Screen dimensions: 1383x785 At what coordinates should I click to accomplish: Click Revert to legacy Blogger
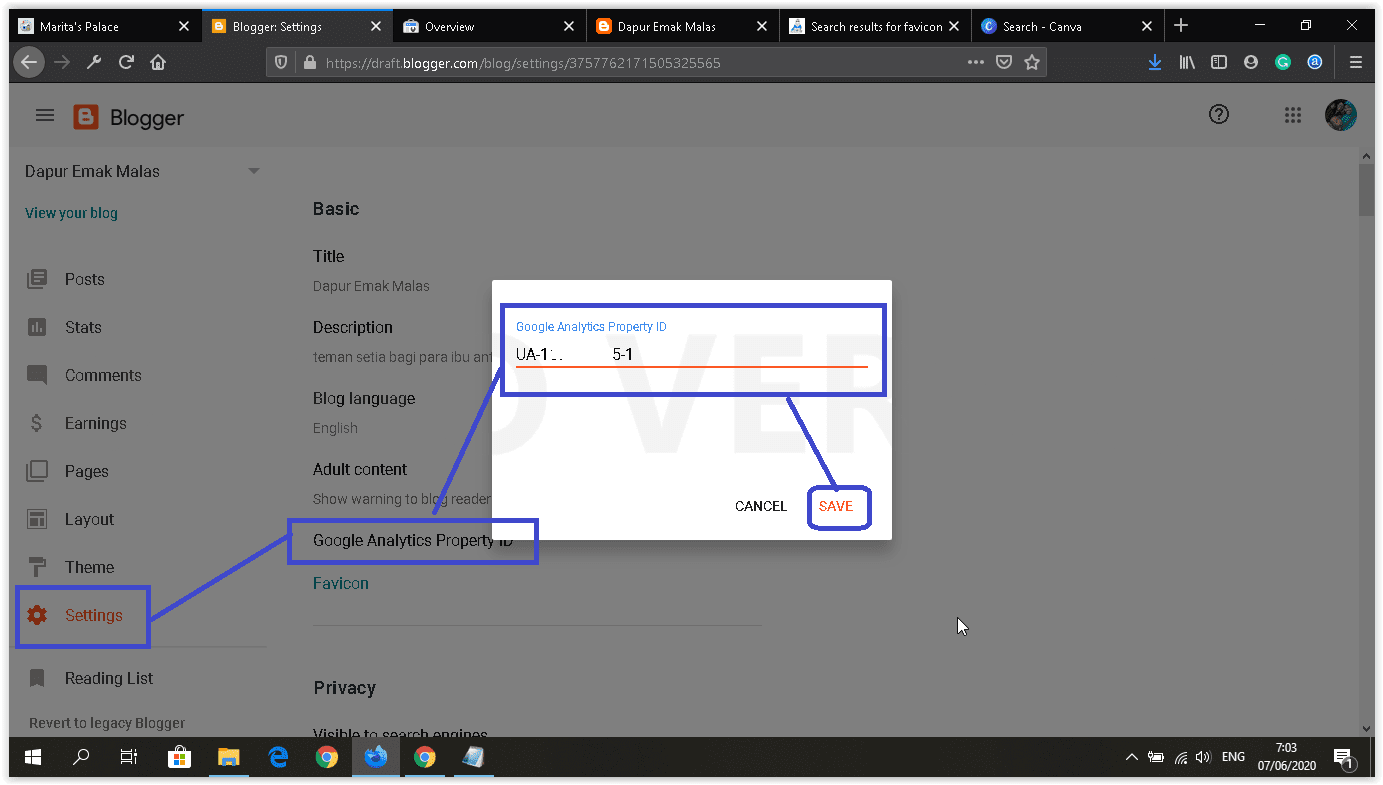click(x=107, y=723)
